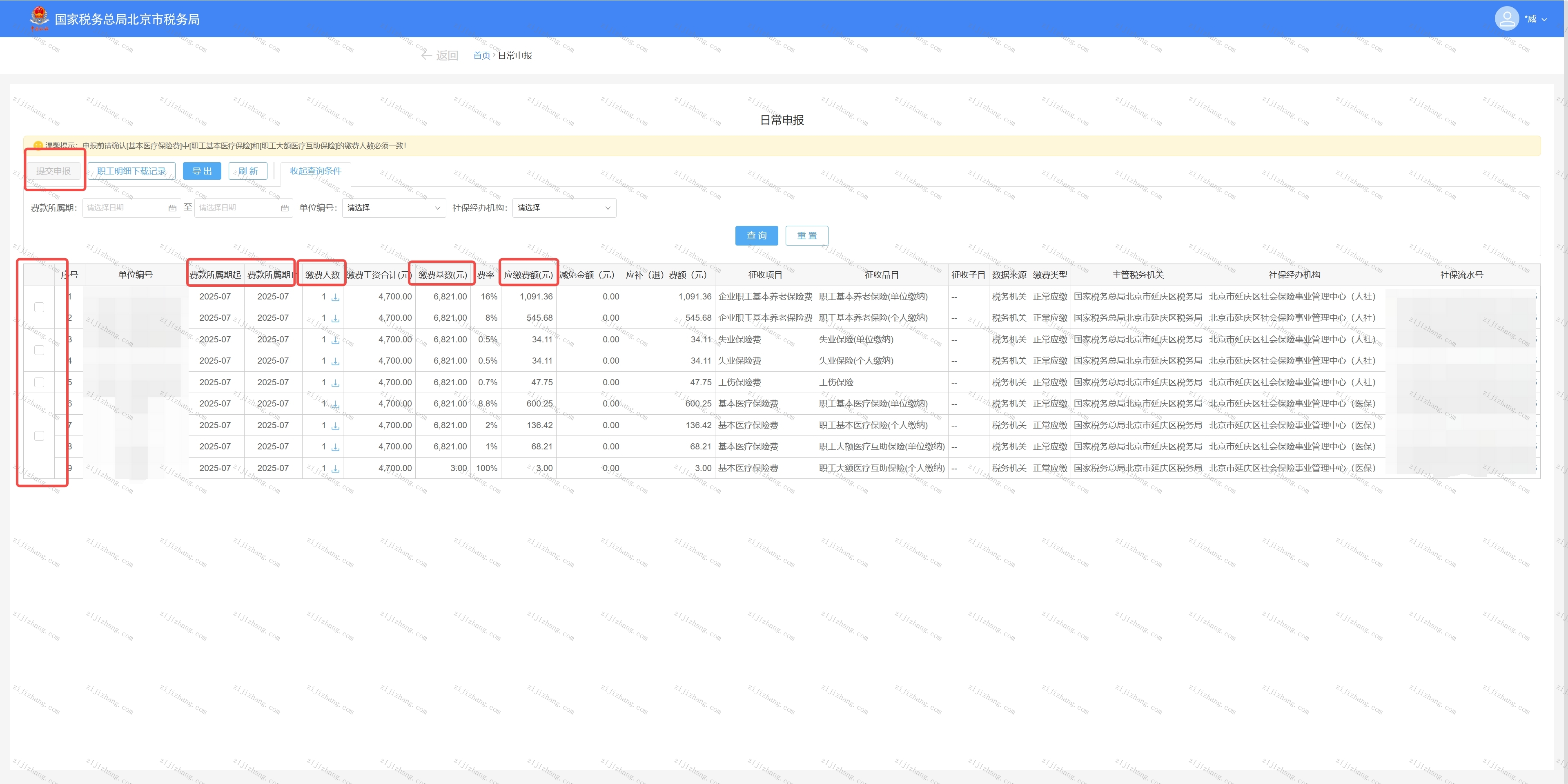Collapse query conditions via 收起查询条件 tab

point(315,171)
